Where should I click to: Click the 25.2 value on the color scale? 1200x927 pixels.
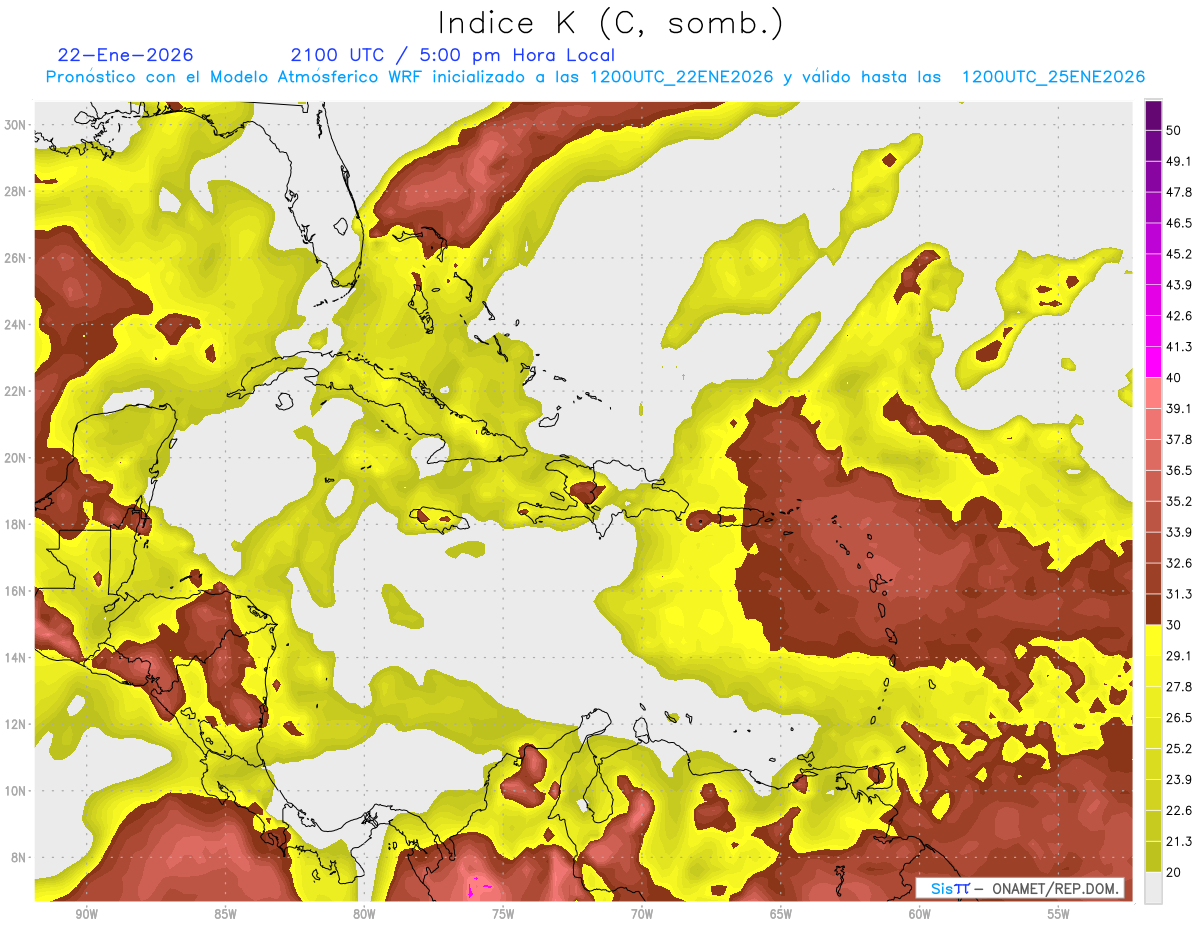(x=1178, y=750)
